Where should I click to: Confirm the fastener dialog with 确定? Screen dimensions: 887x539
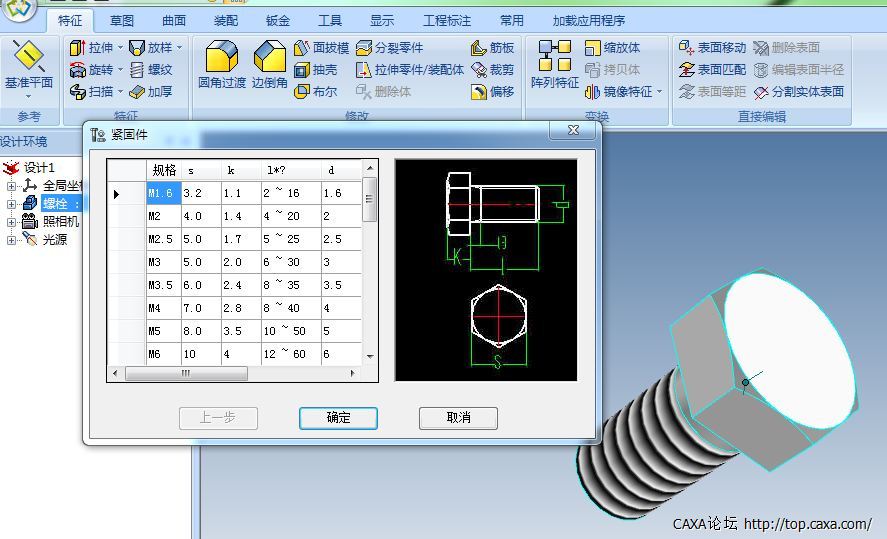pos(338,418)
